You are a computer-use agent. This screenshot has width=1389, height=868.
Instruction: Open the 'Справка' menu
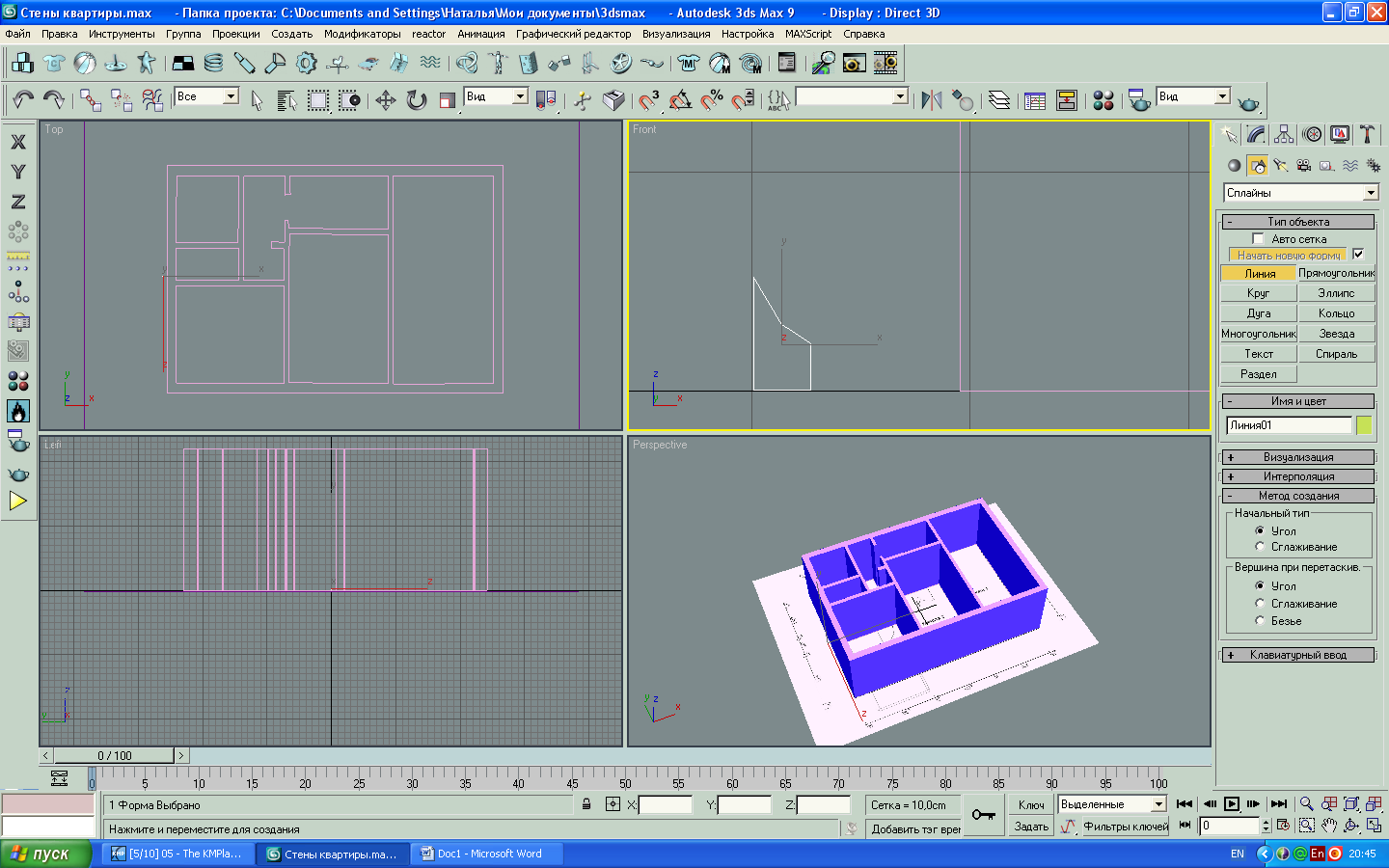click(864, 34)
